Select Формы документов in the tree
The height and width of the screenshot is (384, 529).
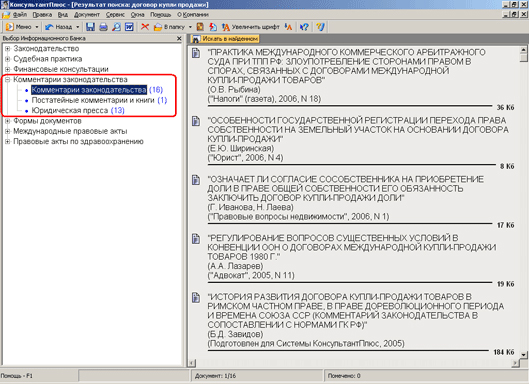pyautogui.click(x=47, y=121)
